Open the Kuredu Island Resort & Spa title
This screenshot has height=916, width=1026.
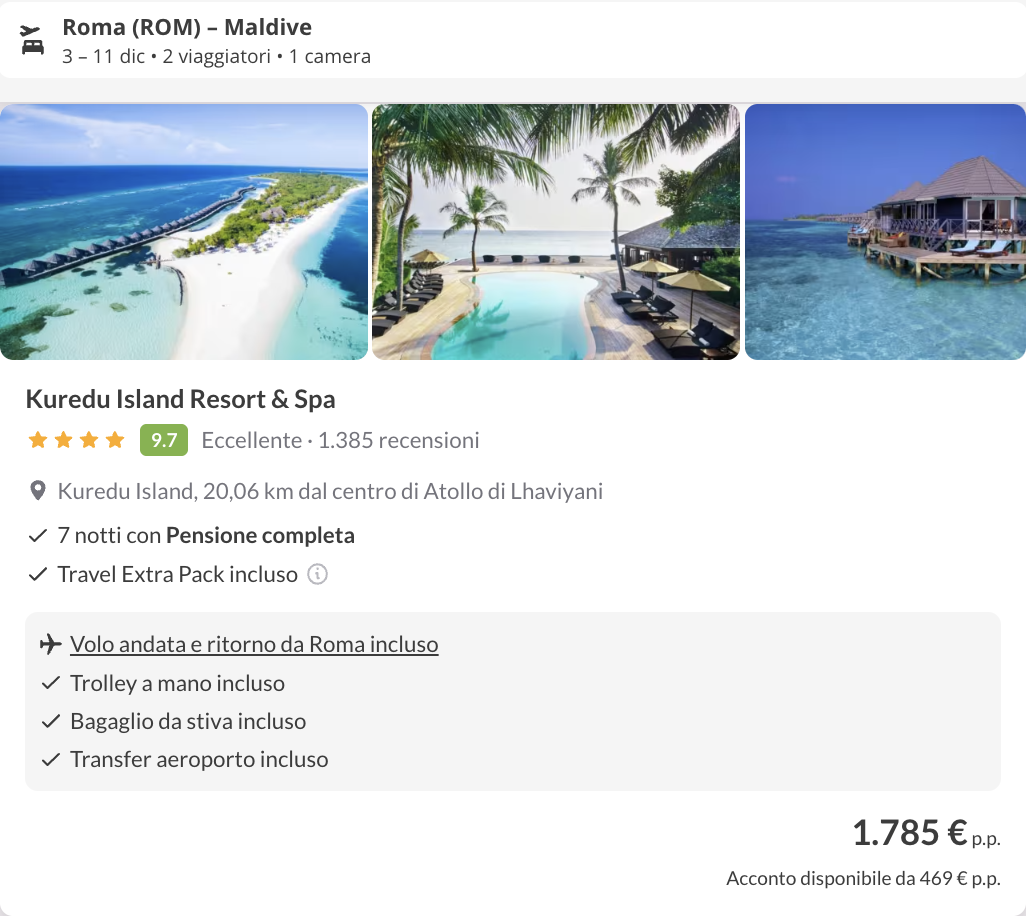click(x=180, y=399)
